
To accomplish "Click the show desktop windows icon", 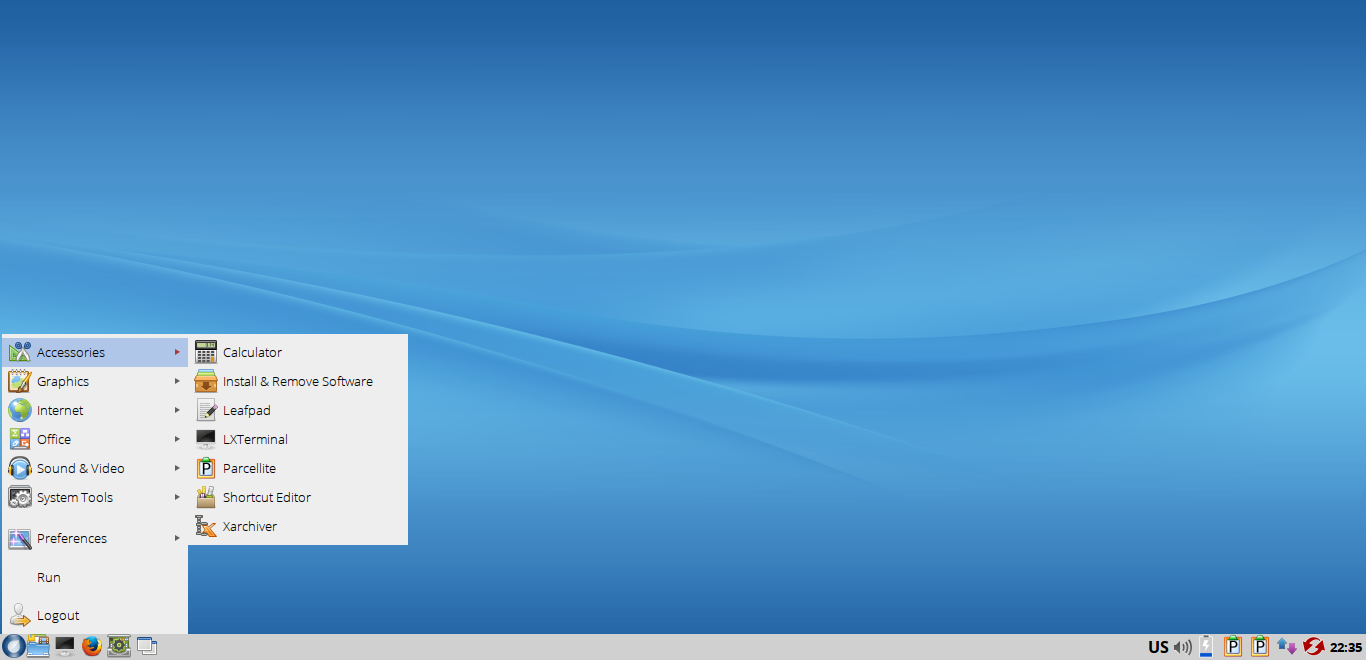I will click(x=147, y=646).
